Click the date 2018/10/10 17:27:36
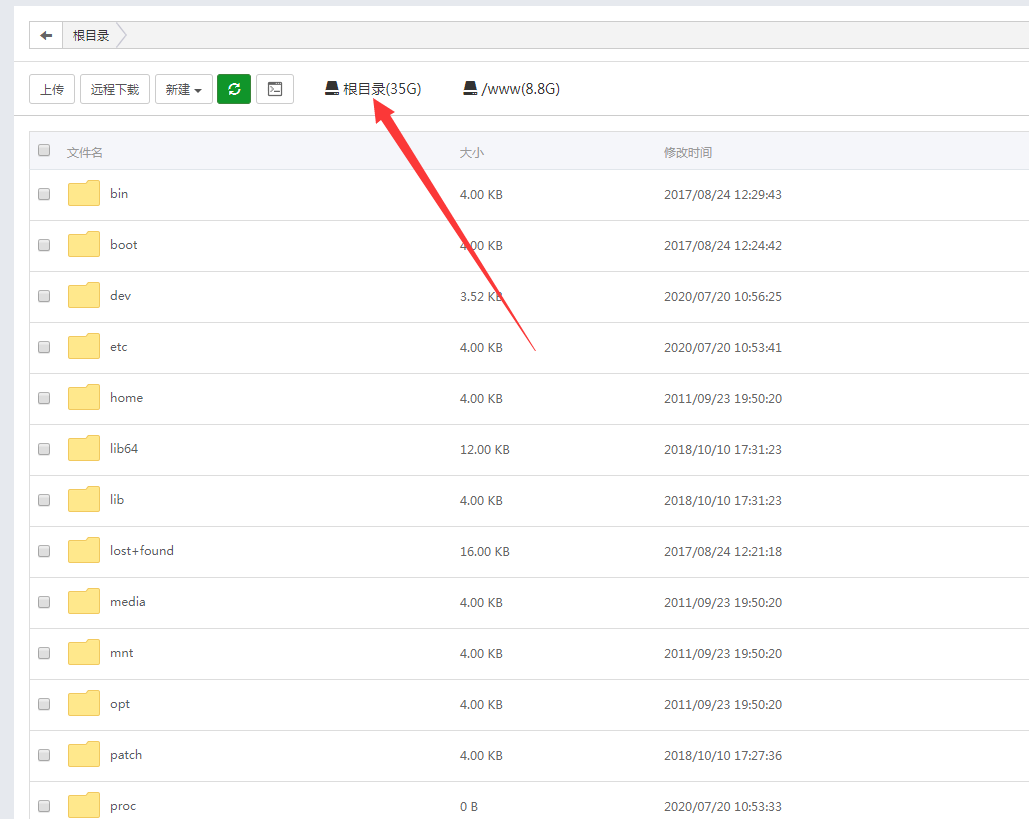Image resolution: width=1029 pixels, height=819 pixels. click(x=723, y=755)
